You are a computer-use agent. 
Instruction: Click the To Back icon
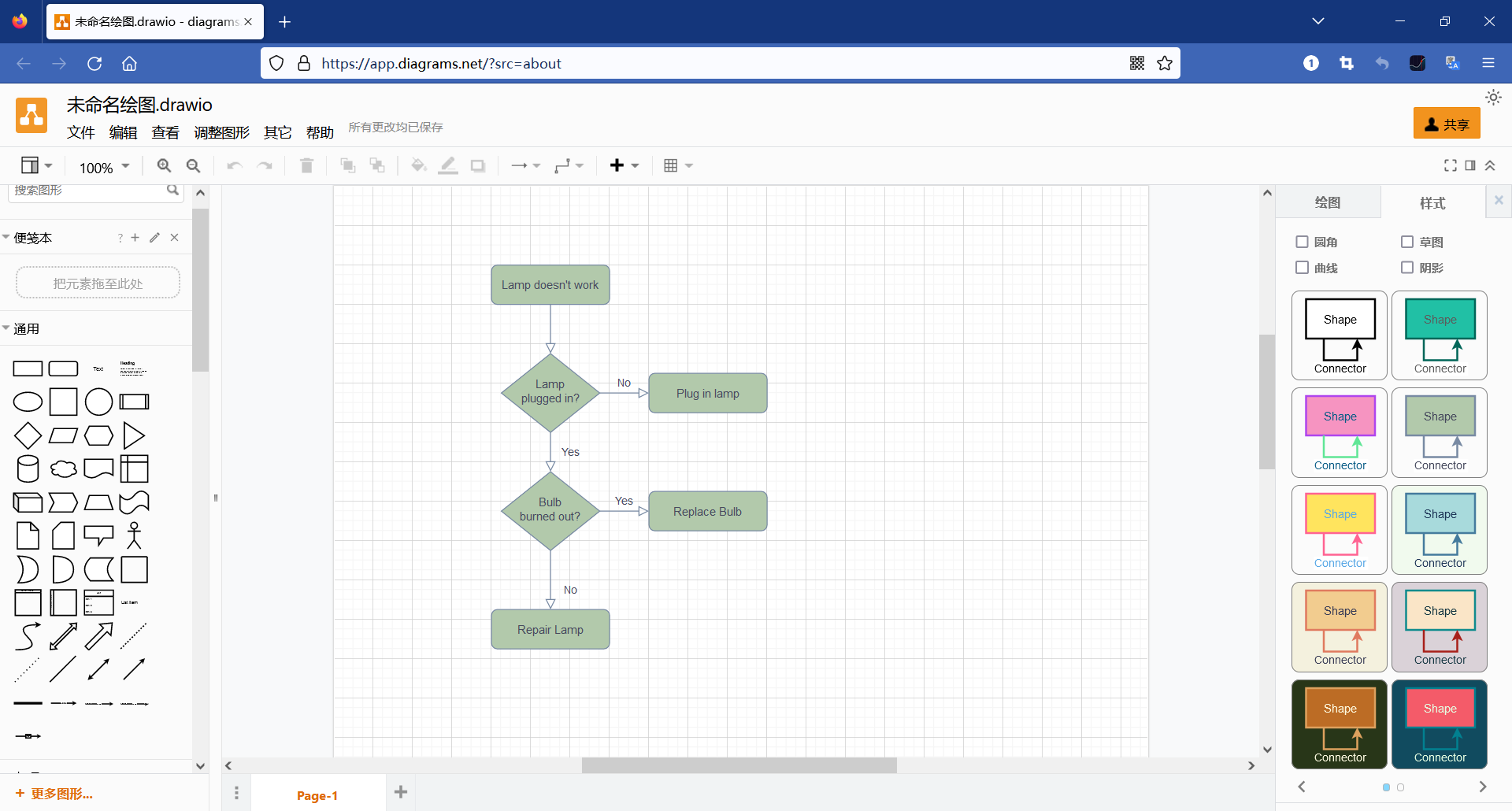377,165
